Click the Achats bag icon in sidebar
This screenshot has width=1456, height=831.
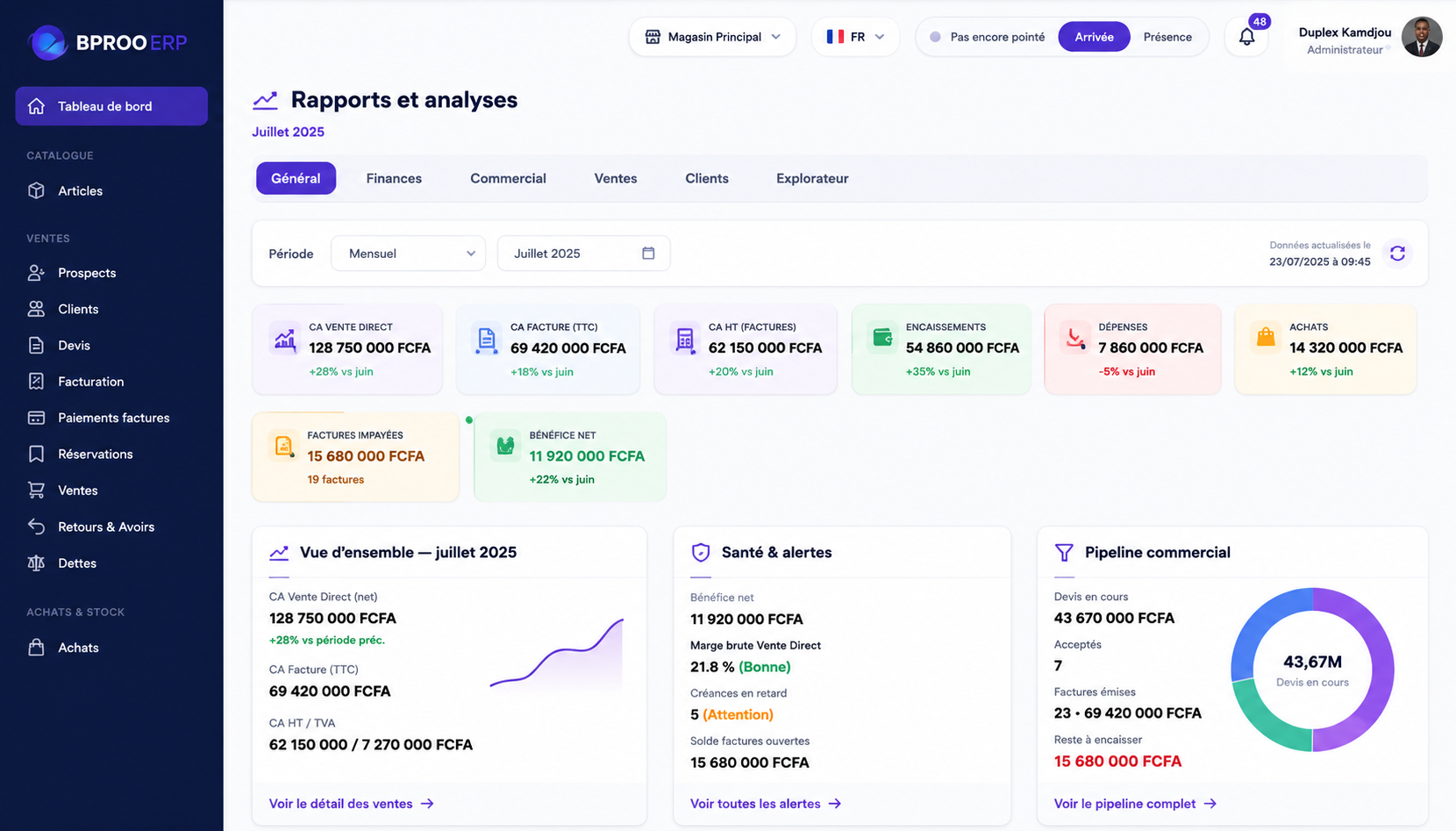(x=36, y=648)
